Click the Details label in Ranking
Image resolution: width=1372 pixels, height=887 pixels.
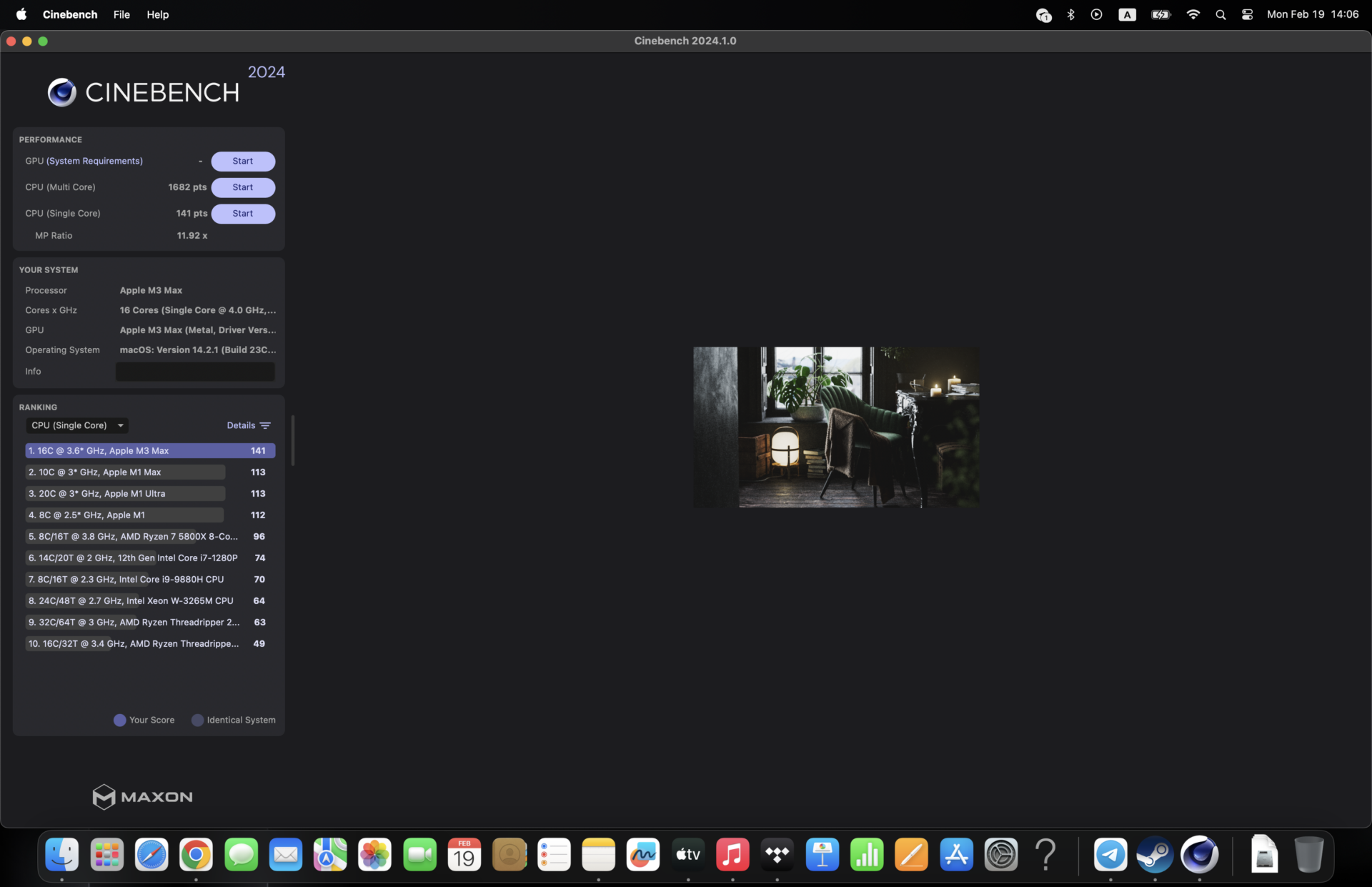[x=241, y=426]
